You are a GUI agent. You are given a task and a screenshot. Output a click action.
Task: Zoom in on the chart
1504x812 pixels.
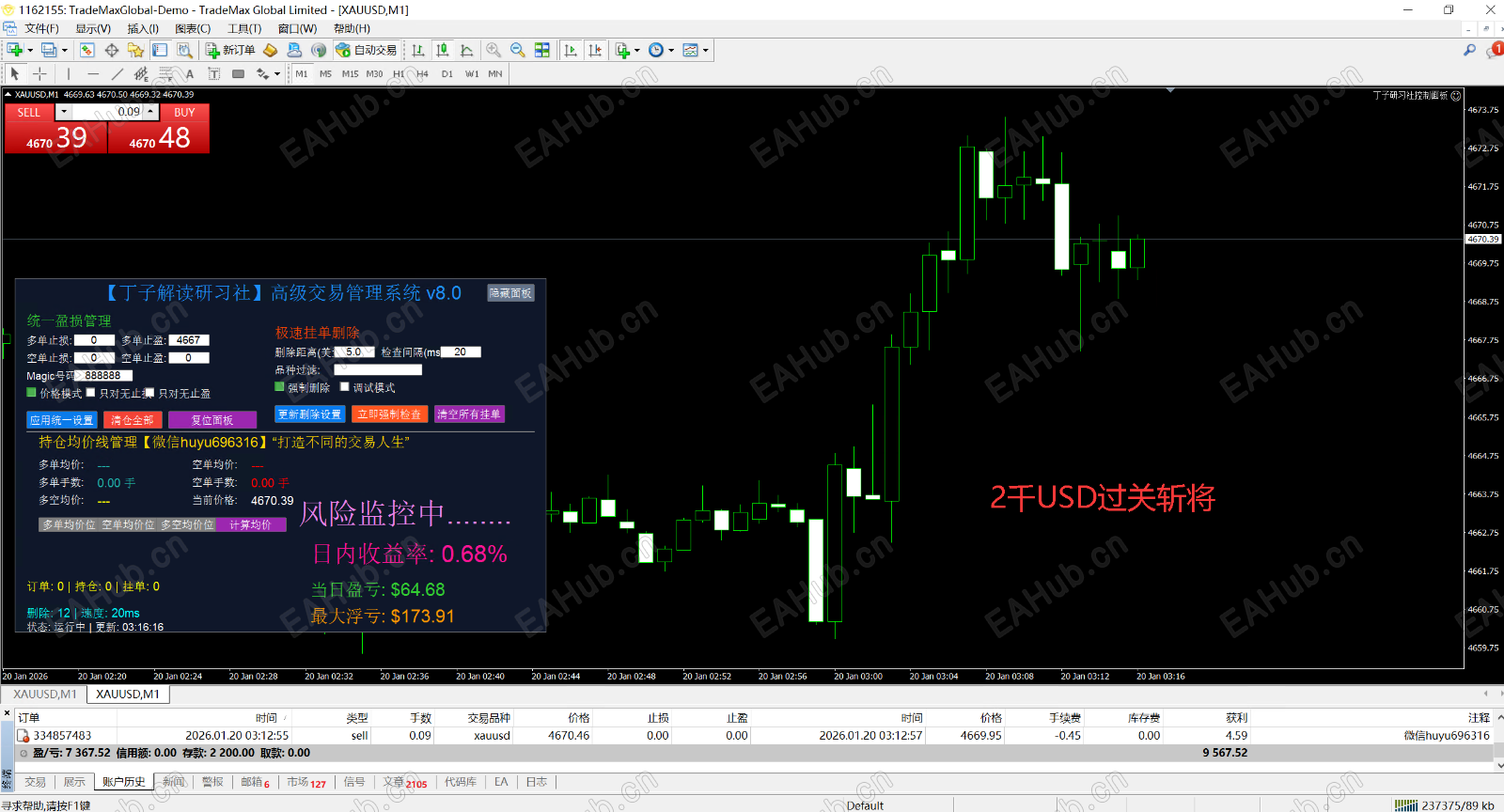coord(493,50)
